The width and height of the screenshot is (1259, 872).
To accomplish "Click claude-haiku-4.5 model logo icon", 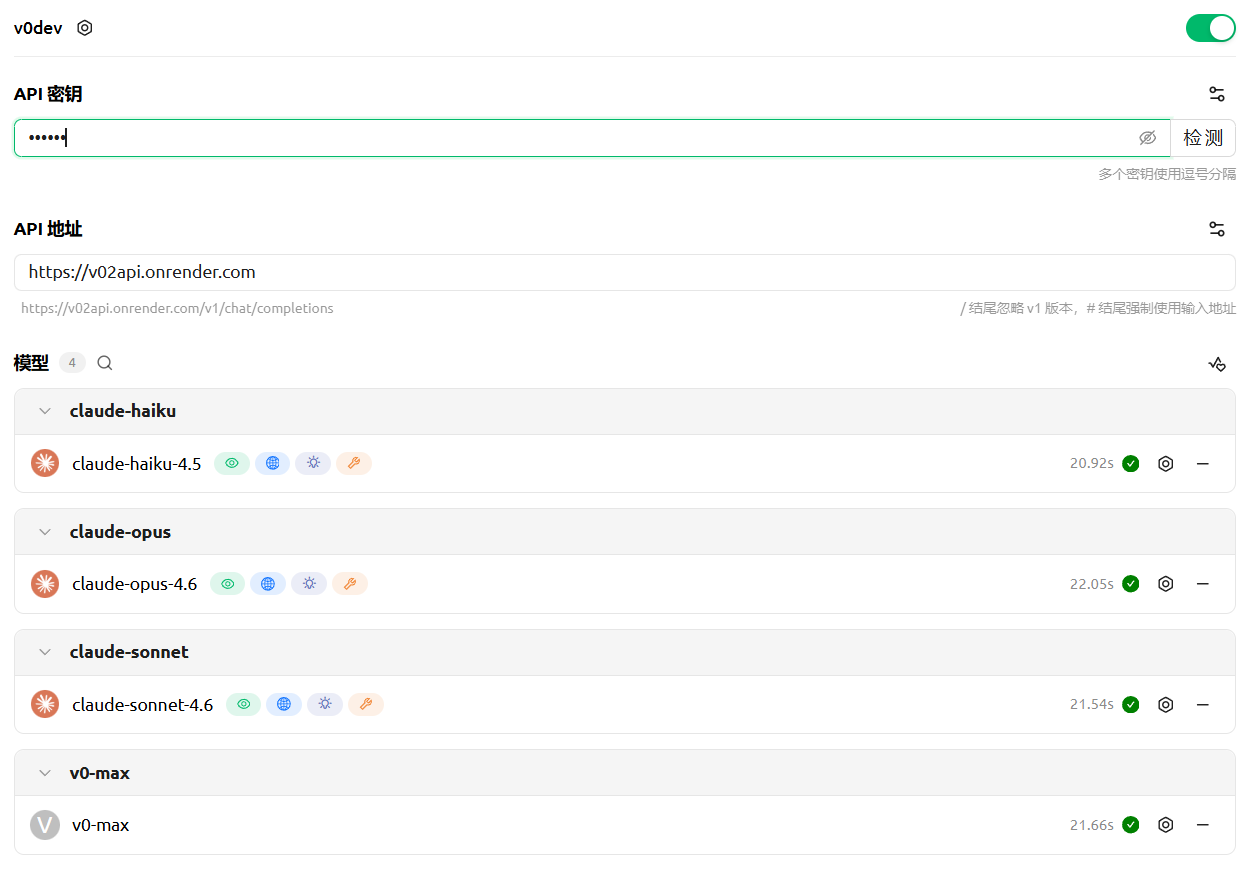I will click(45, 463).
